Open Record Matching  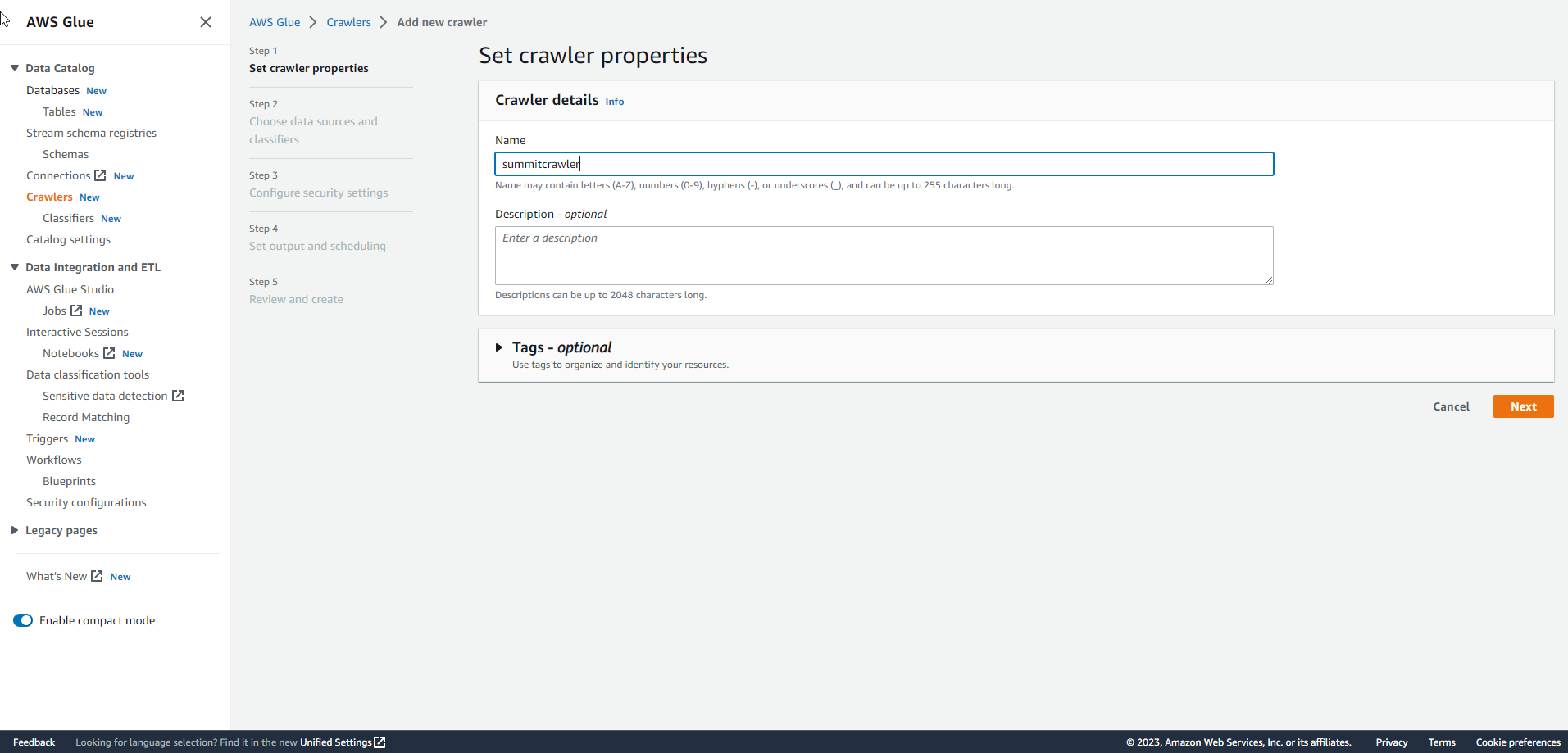[x=86, y=417]
